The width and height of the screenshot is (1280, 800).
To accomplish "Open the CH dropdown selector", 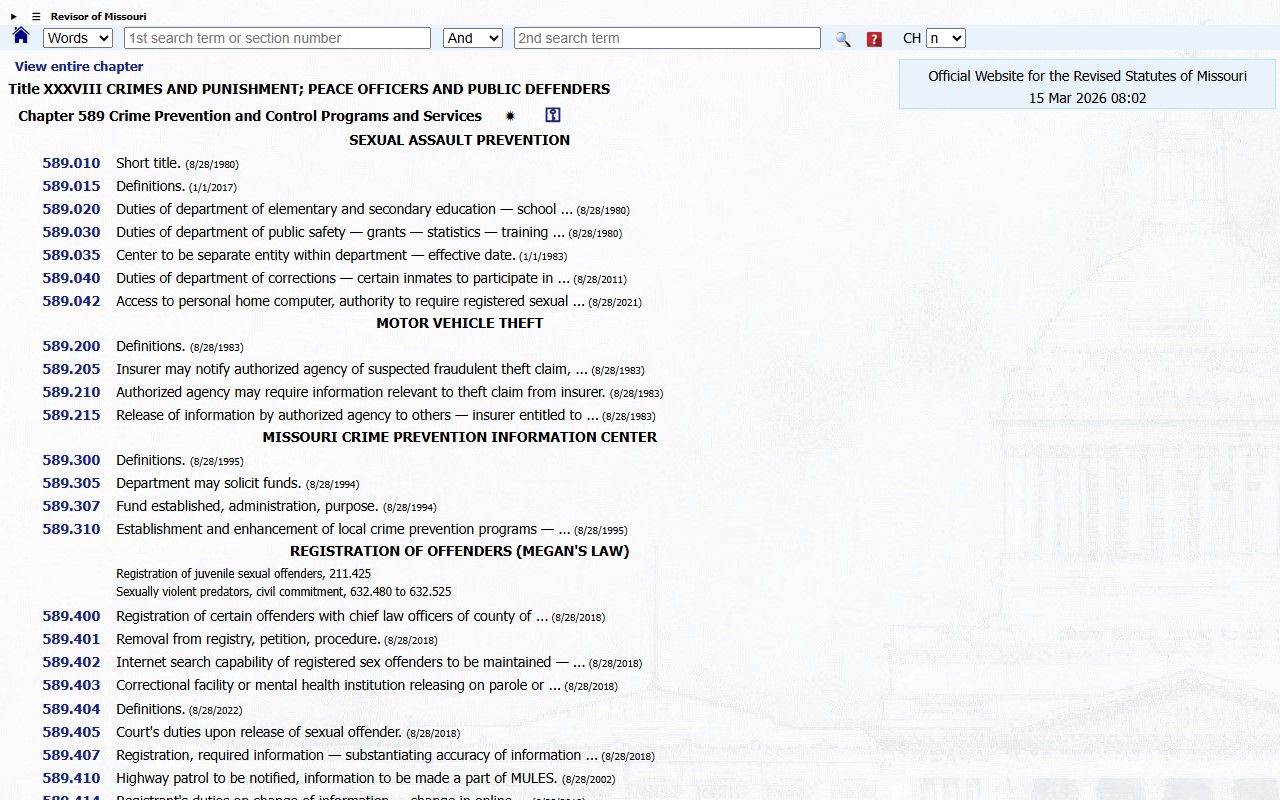I will click(945, 38).
